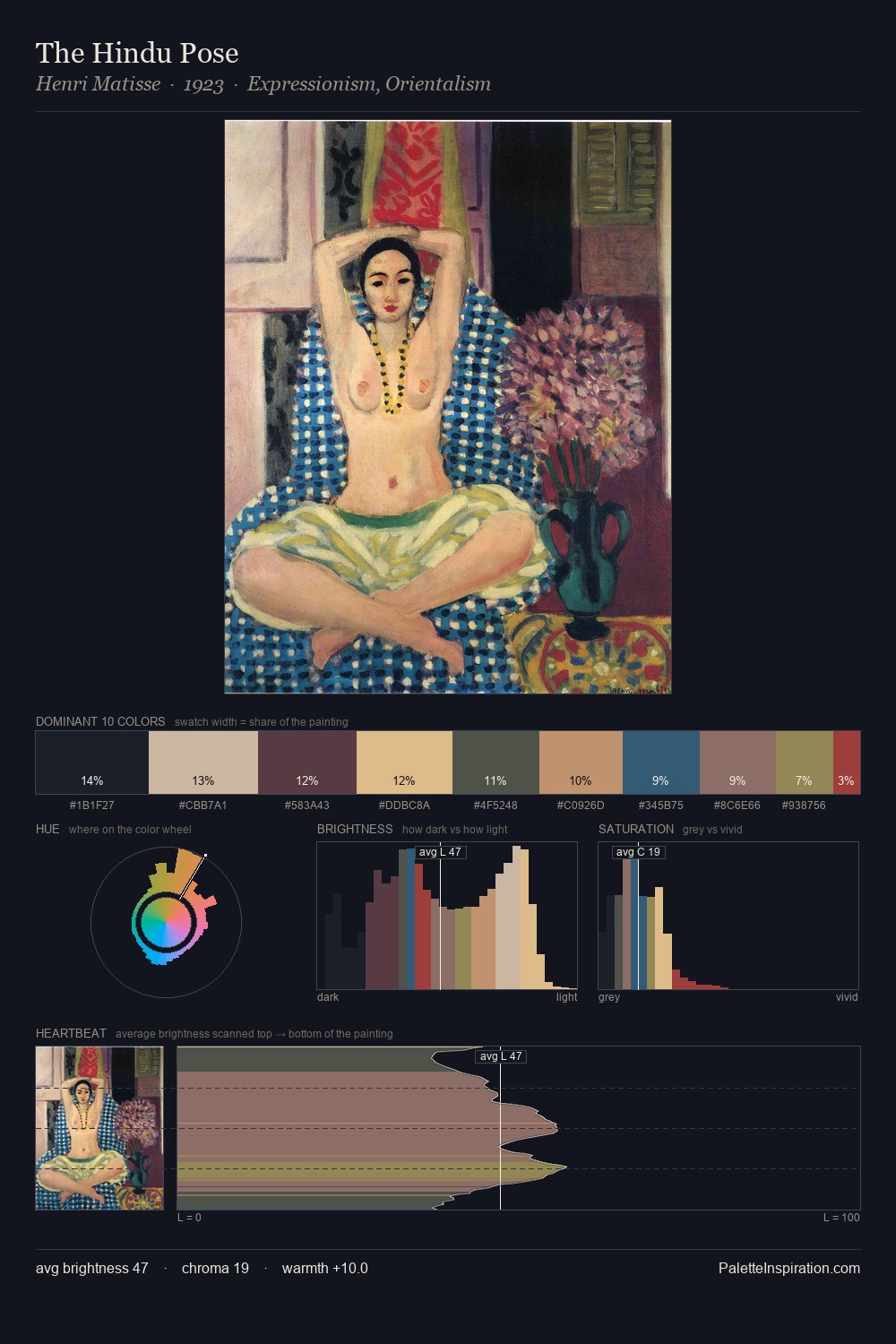Image resolution: width=896 pixels, height=1344 pixels.
Task: Click the title The Hindu Pose
Action: [x=137, y=53]
